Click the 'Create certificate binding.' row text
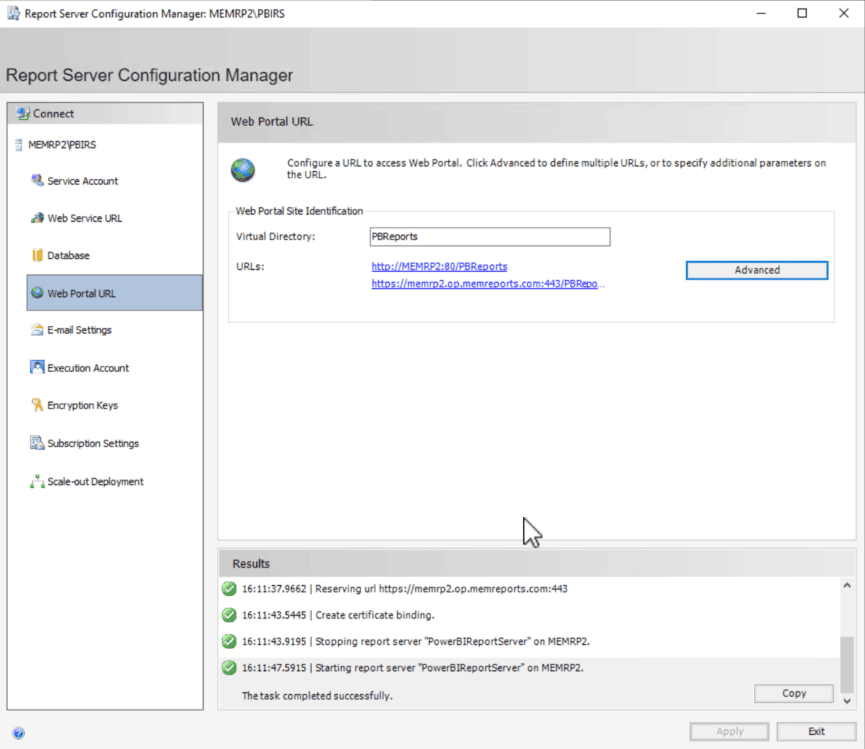 point(338,616)
